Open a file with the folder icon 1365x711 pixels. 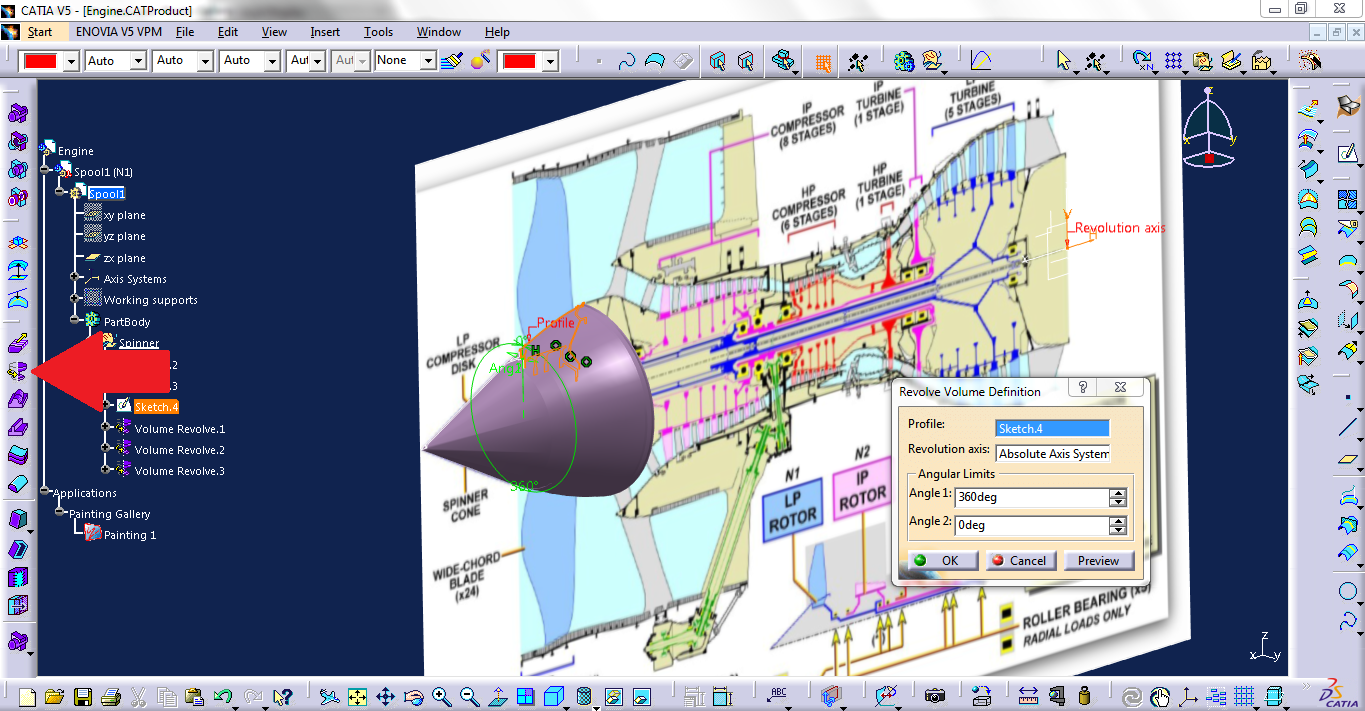click(55, 696)
